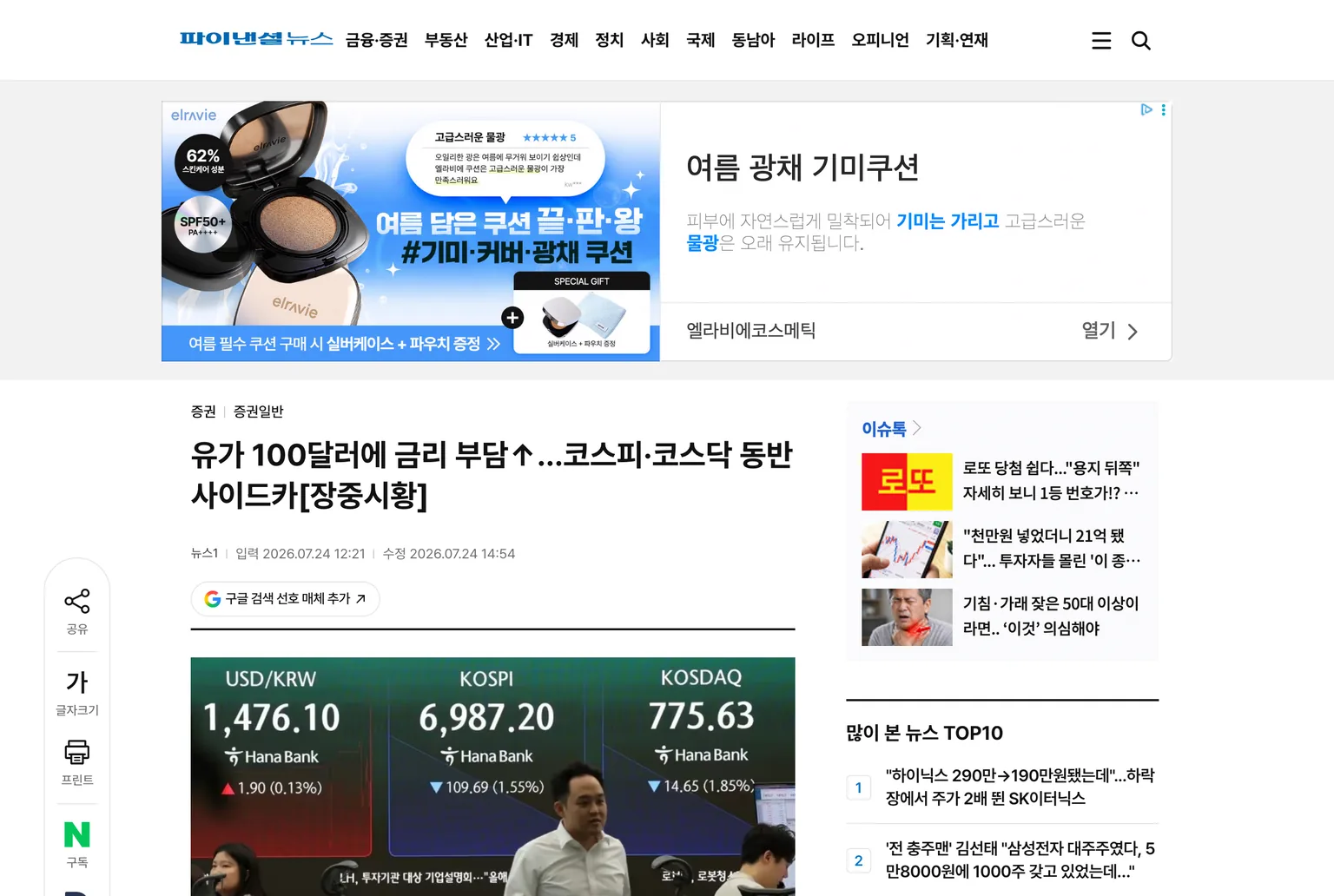Click the man with sore throat thumbnail
This screenshot has height=896, width=1334.
(x=907, y=617)
